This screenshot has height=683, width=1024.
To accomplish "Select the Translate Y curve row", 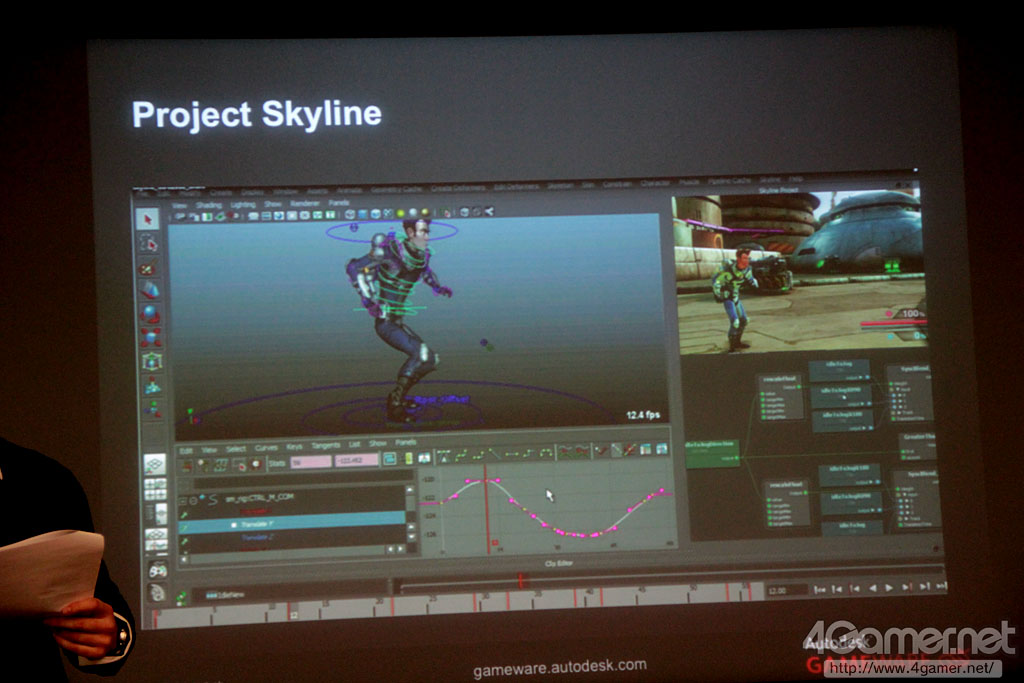I will pyautogui.click(x=292, y=524).
